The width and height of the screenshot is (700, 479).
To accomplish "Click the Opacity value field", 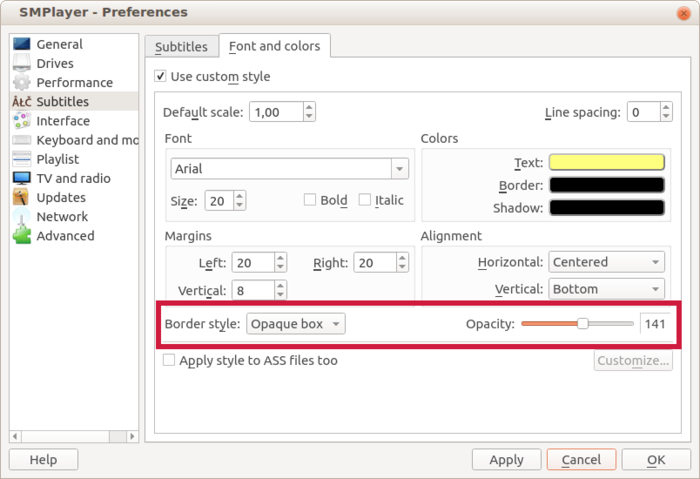I will point(655,324).
